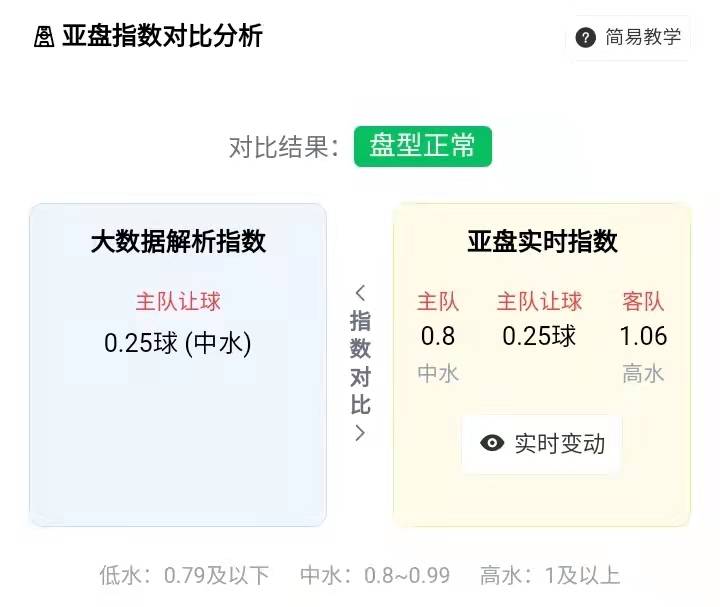Click the 主队 odds value 0.8
This screenshot has width=720, height=607.
[438, 336]
